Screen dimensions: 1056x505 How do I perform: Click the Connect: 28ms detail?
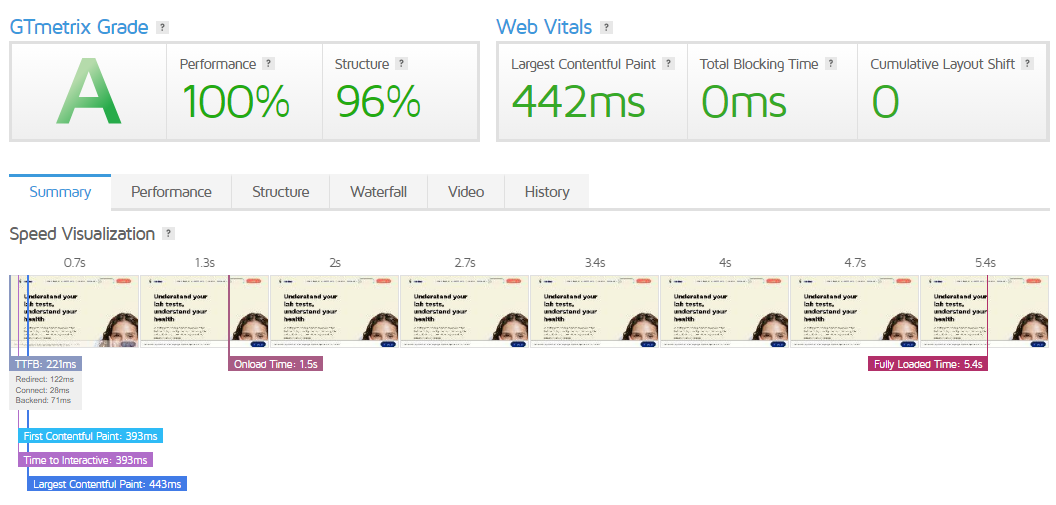point(42,390)
